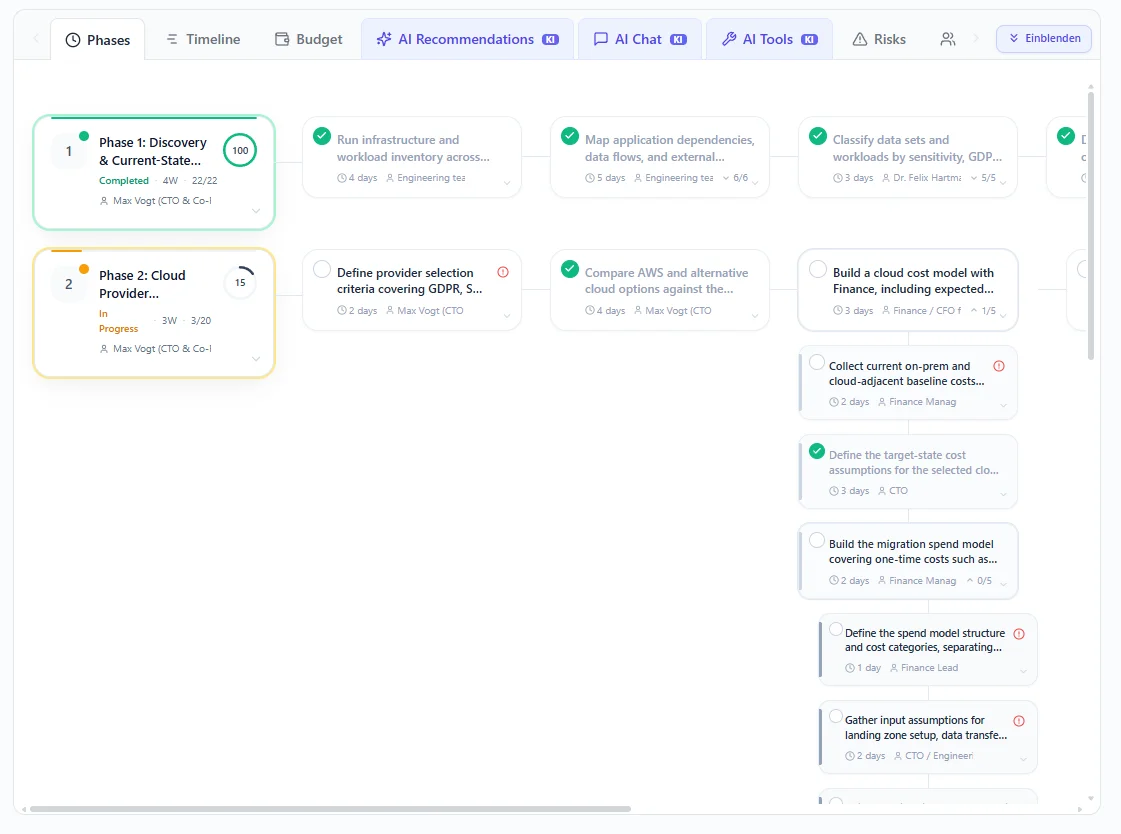The width and height of the screenshot is (1121, 834).
Task: Open the Budget tab
Action: 309,39
